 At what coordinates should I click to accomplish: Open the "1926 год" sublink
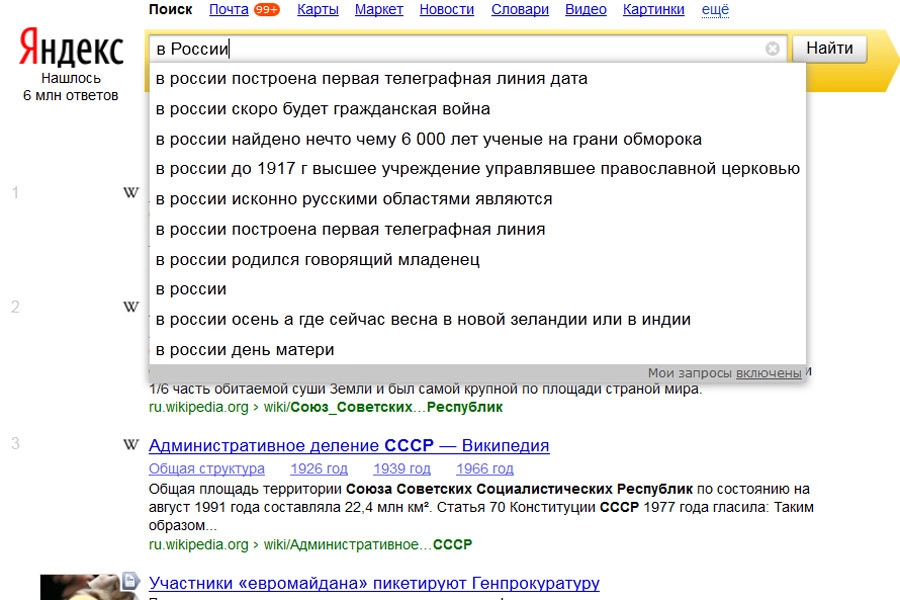point(319,469)
